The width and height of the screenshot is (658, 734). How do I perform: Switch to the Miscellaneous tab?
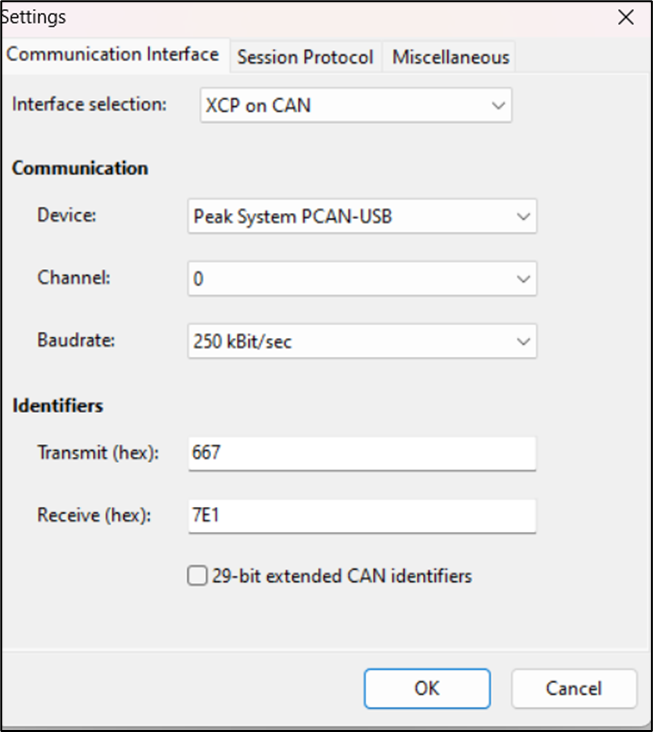[450, 57]
